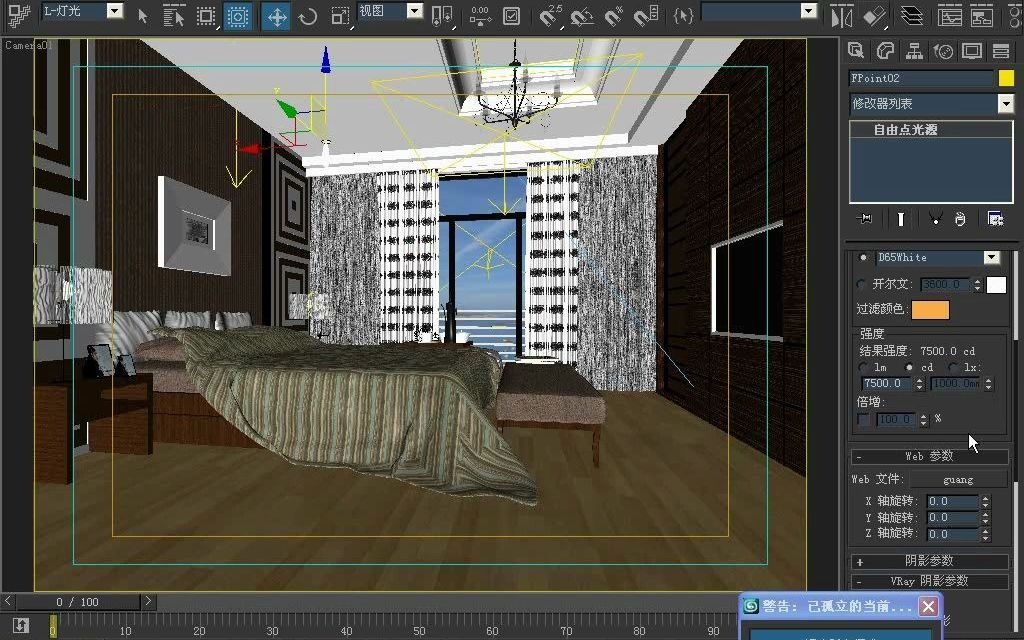The image size is (1024, 640).
Task: Enable the Angle Snap toggle
Action: click(x=580, y=16)
